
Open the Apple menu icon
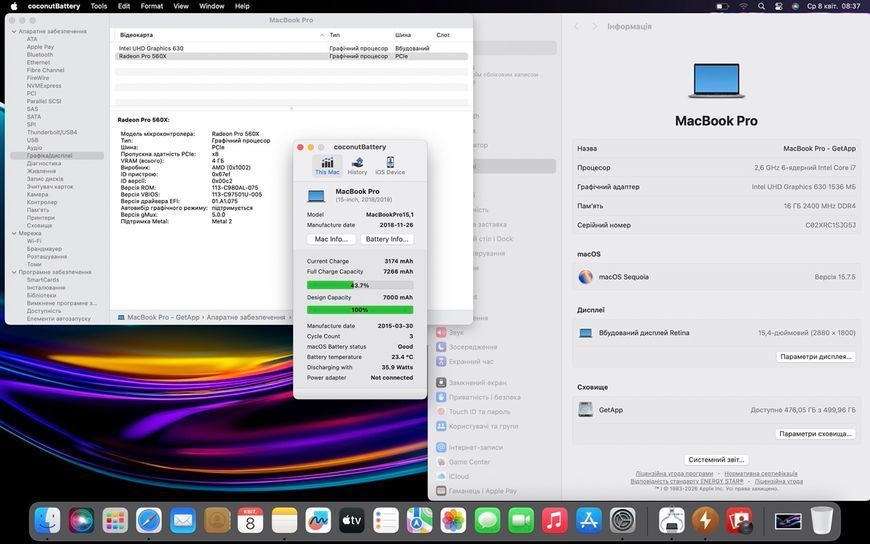pos(14,6)
